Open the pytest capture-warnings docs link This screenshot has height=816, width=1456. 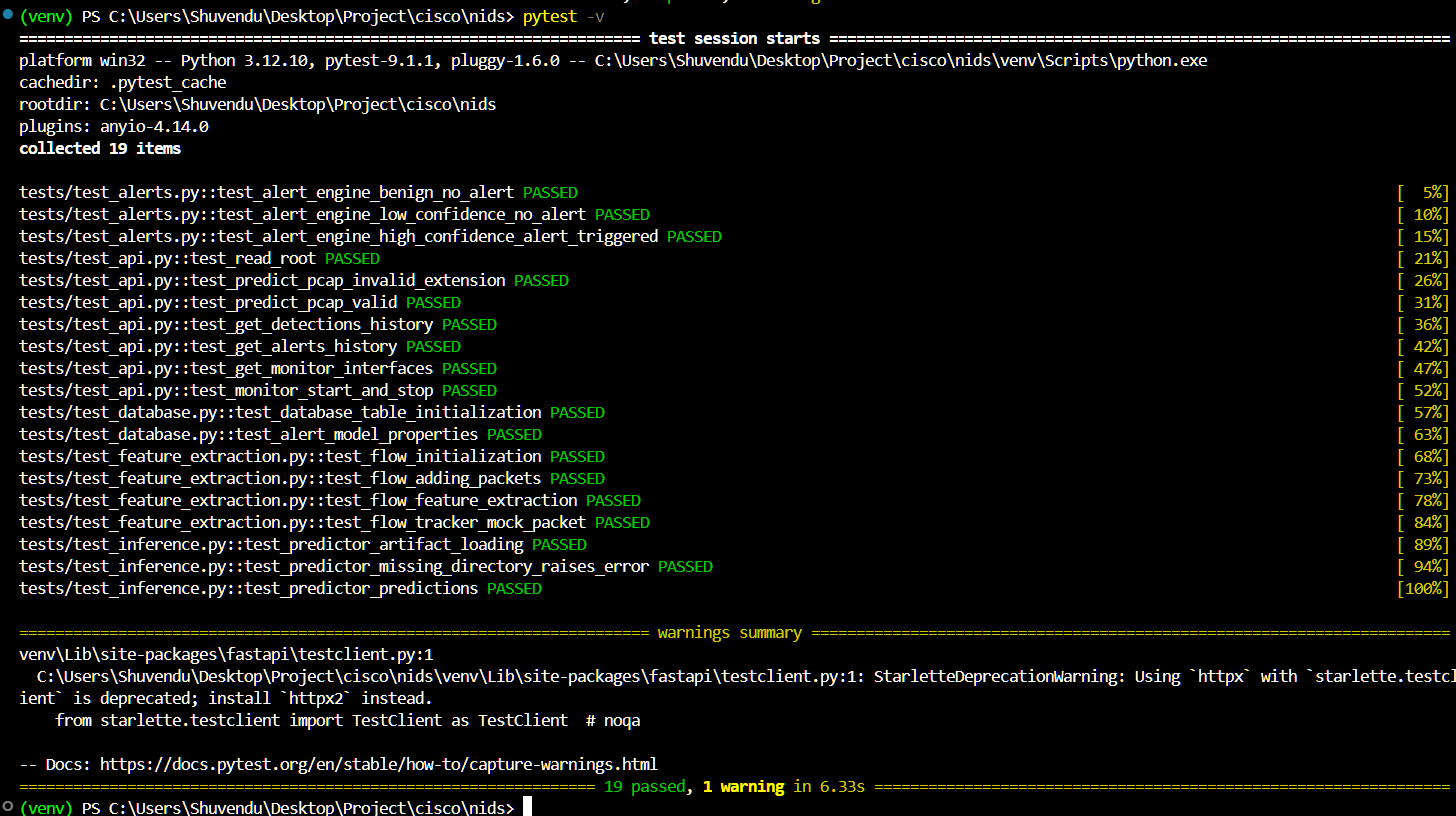click(378, 764)
